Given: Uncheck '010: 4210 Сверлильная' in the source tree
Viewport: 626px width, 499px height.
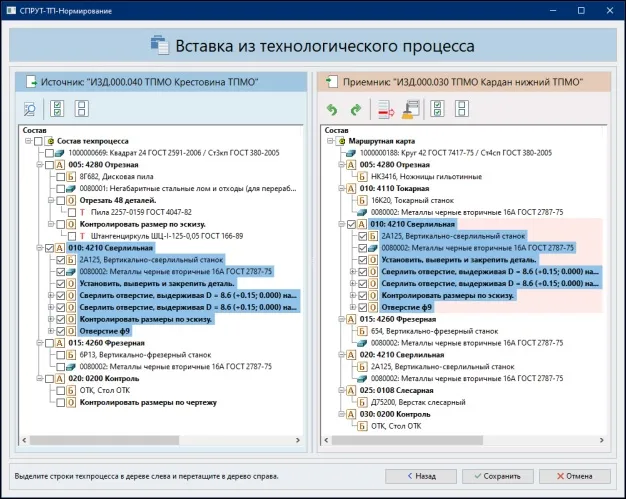Looking at the screenshot, I should coord(50,247).
